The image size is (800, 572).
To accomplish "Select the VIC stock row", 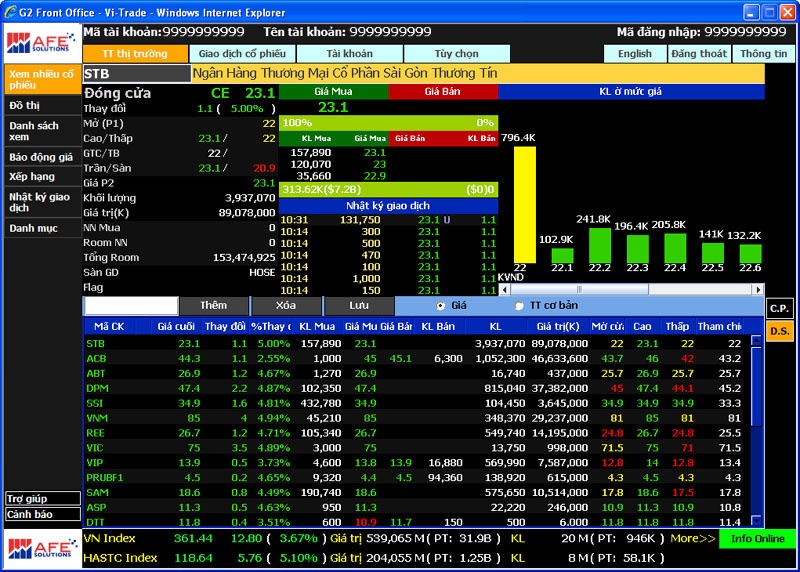I will click(416, 448).
